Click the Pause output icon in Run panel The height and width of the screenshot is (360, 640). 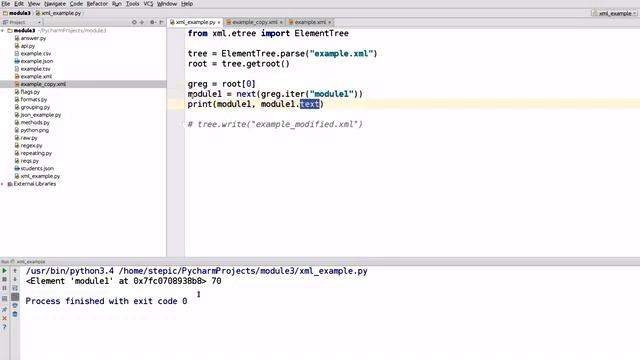pyautogui.click(x=4, y=288)
